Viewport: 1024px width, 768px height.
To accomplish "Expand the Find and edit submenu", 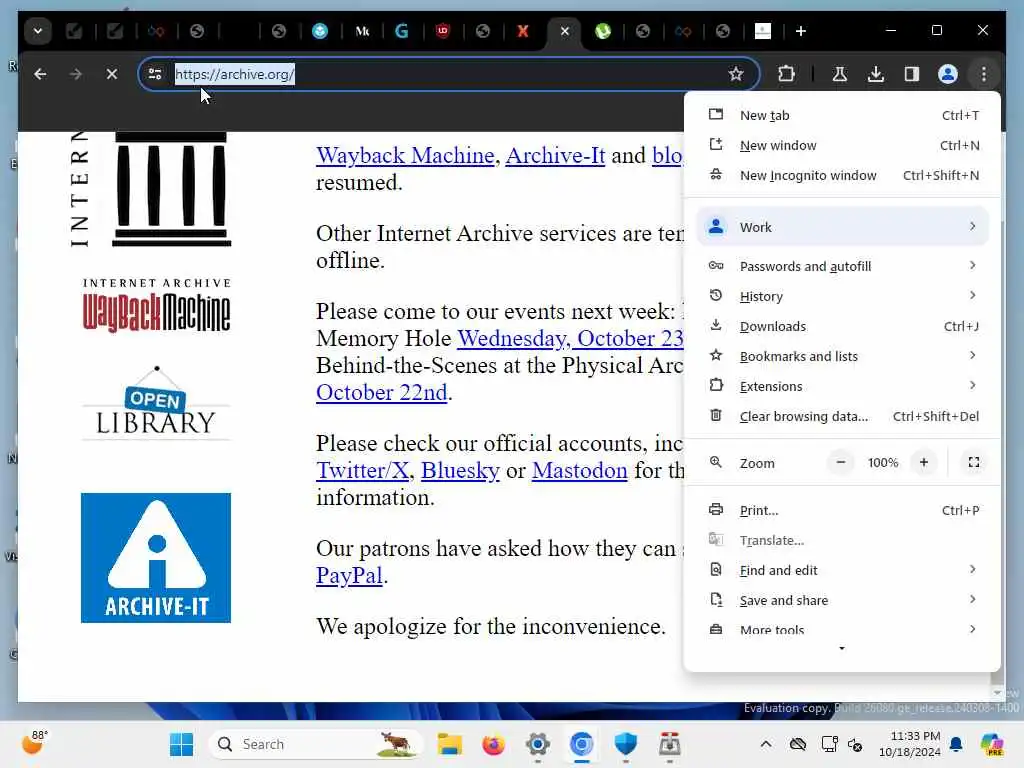I will 842,570.
